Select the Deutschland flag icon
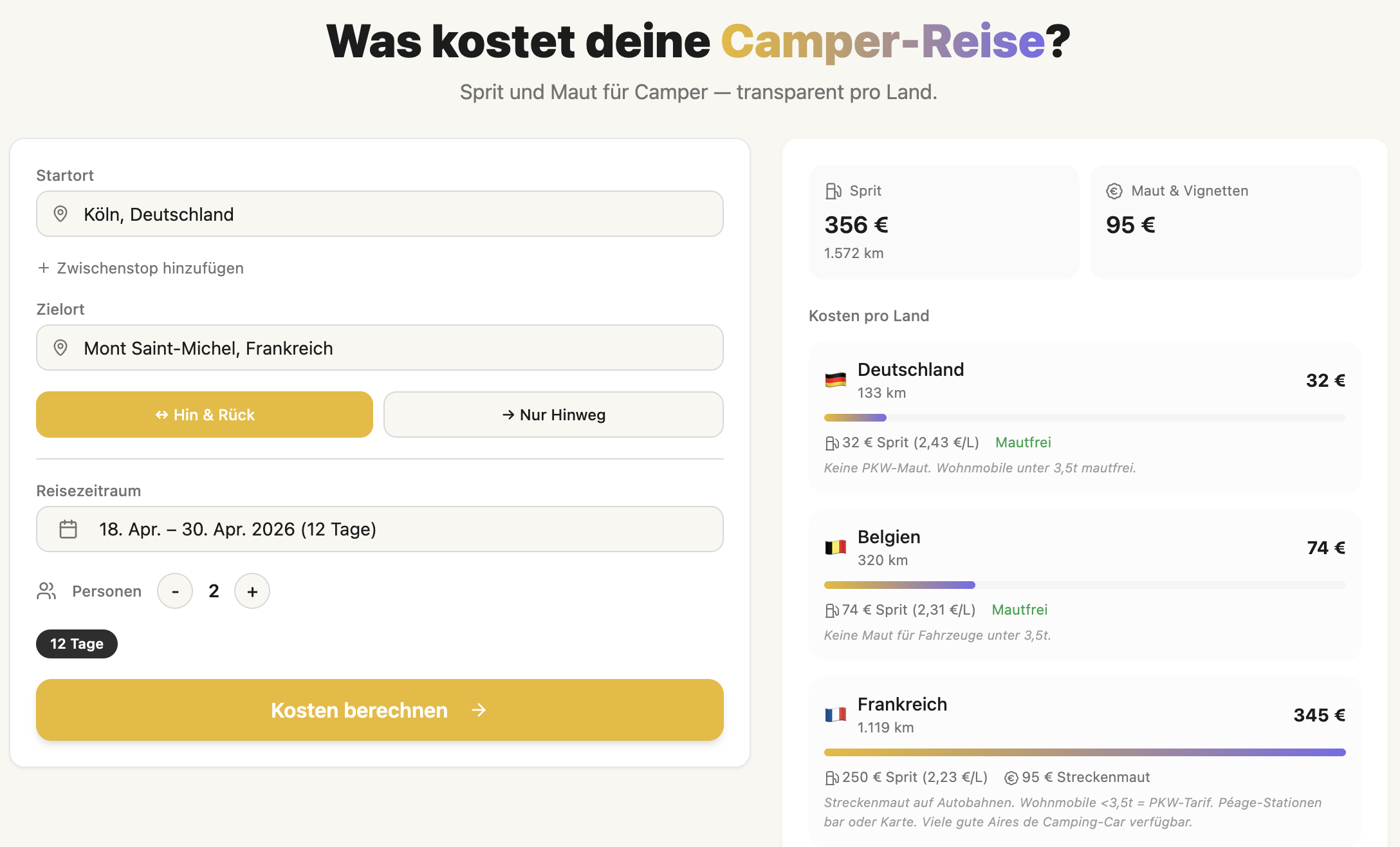 tap(836, 380)
